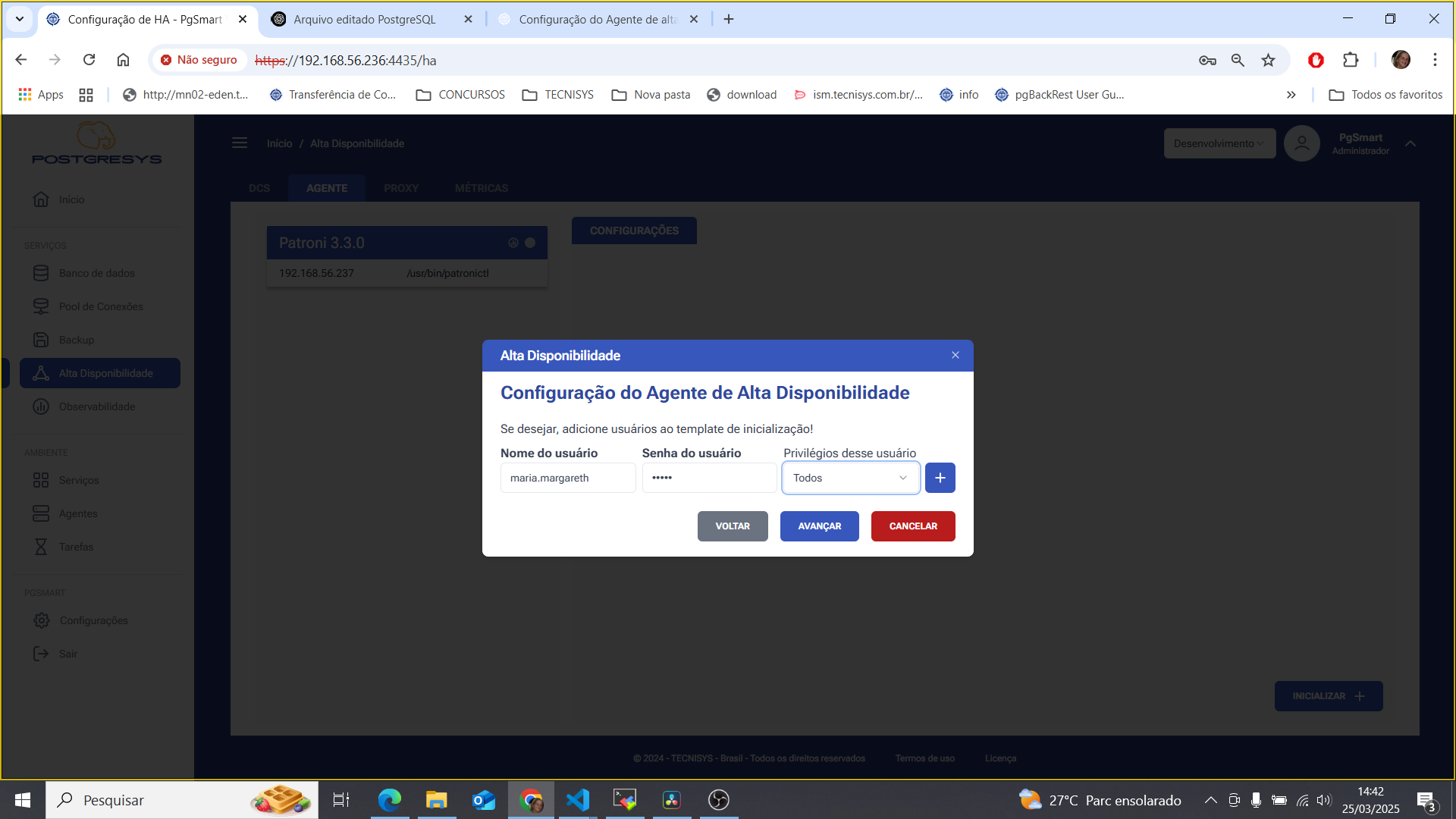Expand the bookmarks overflow chevron
Viewport: 1456px width, 819px height.
(1291, 95)
